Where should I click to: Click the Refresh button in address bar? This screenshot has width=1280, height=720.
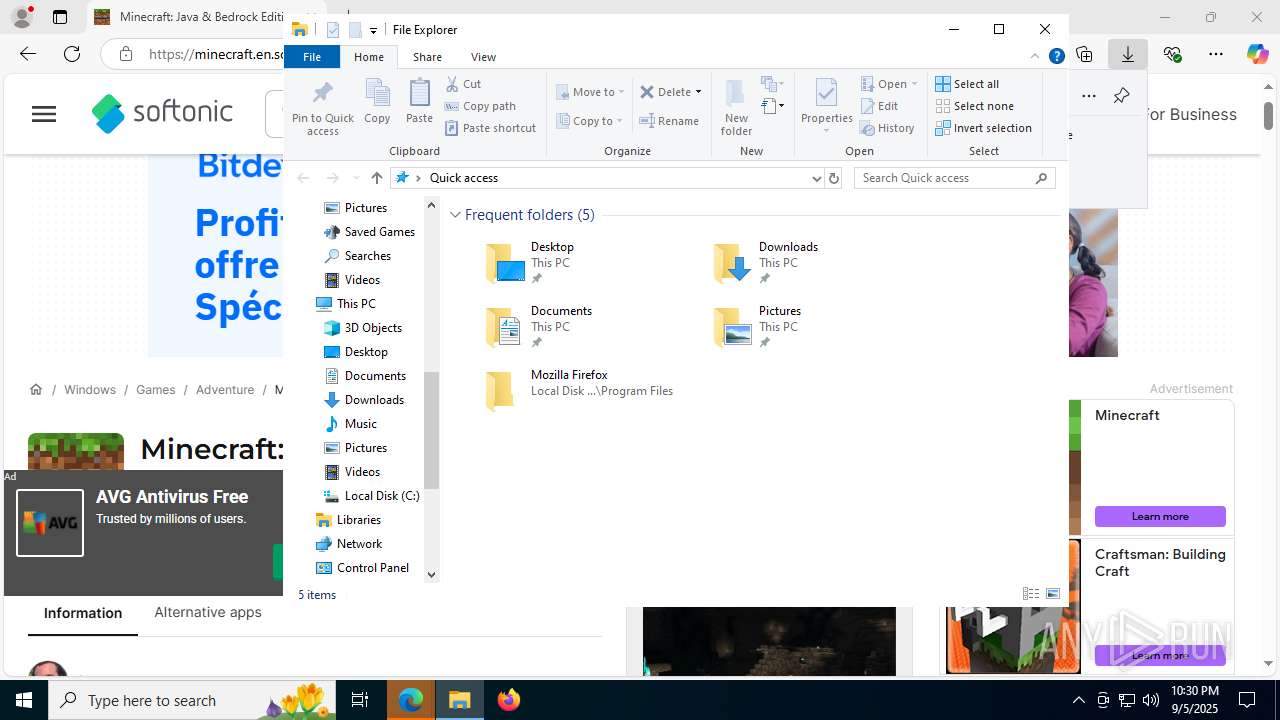[x=834, y=178]
